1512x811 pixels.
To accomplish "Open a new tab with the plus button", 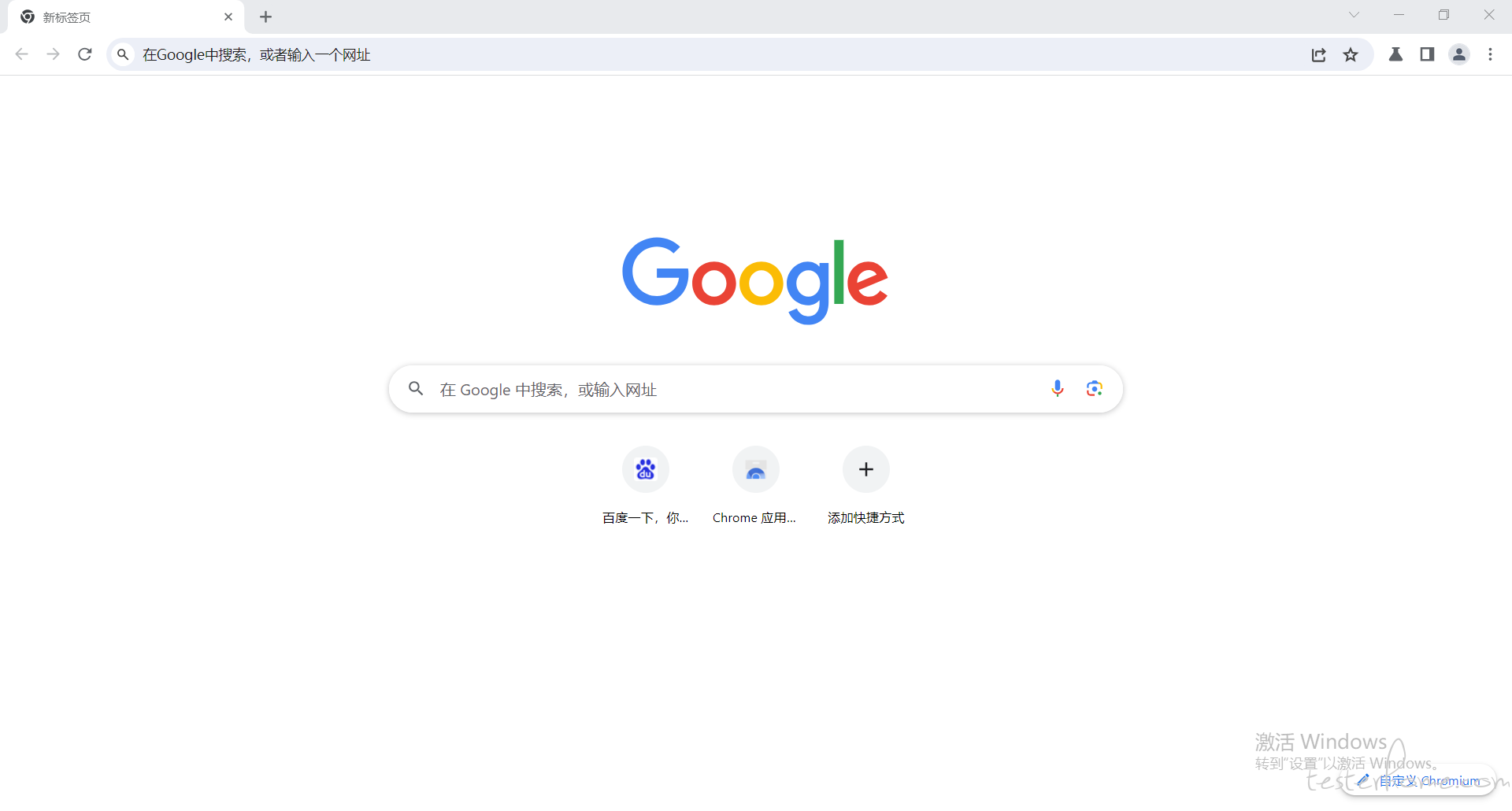I will pos(266,17).
